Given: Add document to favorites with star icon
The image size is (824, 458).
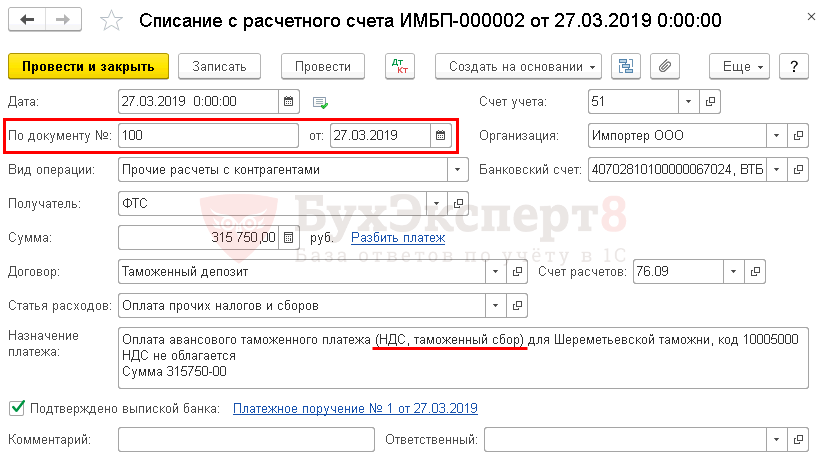Looking at the screenshot, I should coord(113,21).
